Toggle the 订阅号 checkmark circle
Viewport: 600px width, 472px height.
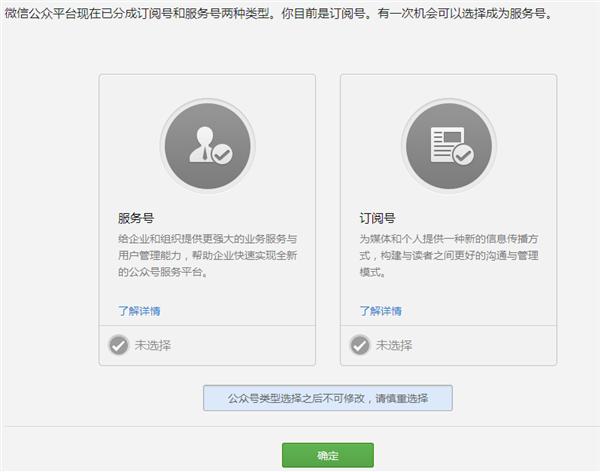pyautogui.click(x=360, y=345)
